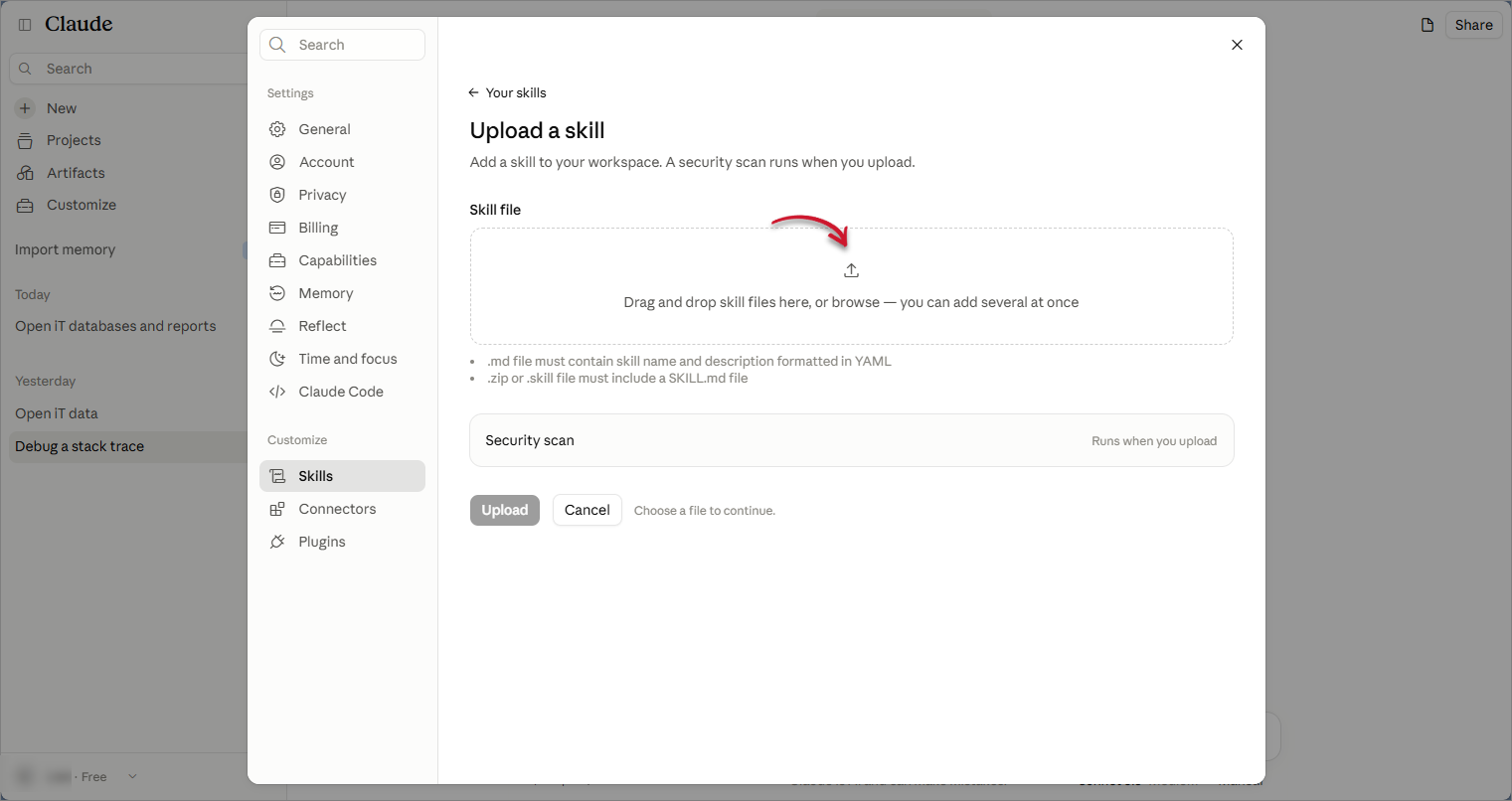
Task: Focus the settings Search field
Action: (x=342, y=45)
